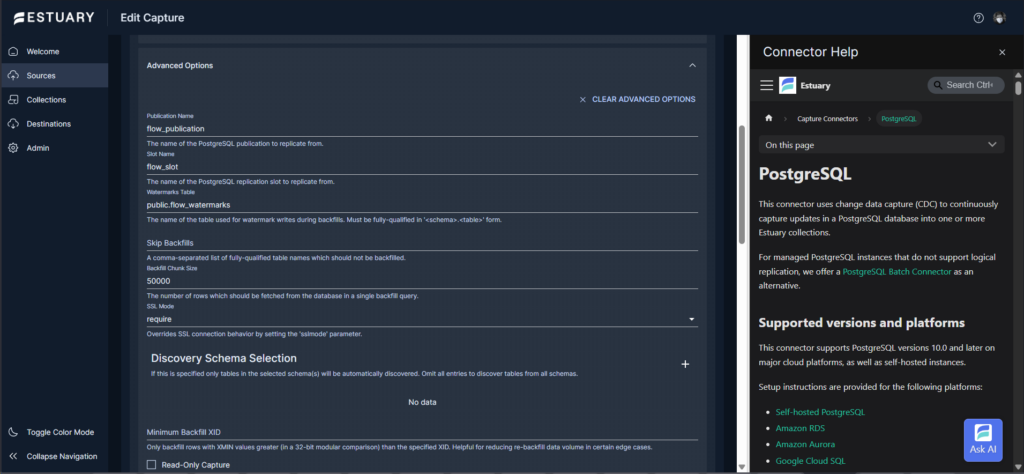
Task: Click the Sources cloud upload icon
Action: 13,76
